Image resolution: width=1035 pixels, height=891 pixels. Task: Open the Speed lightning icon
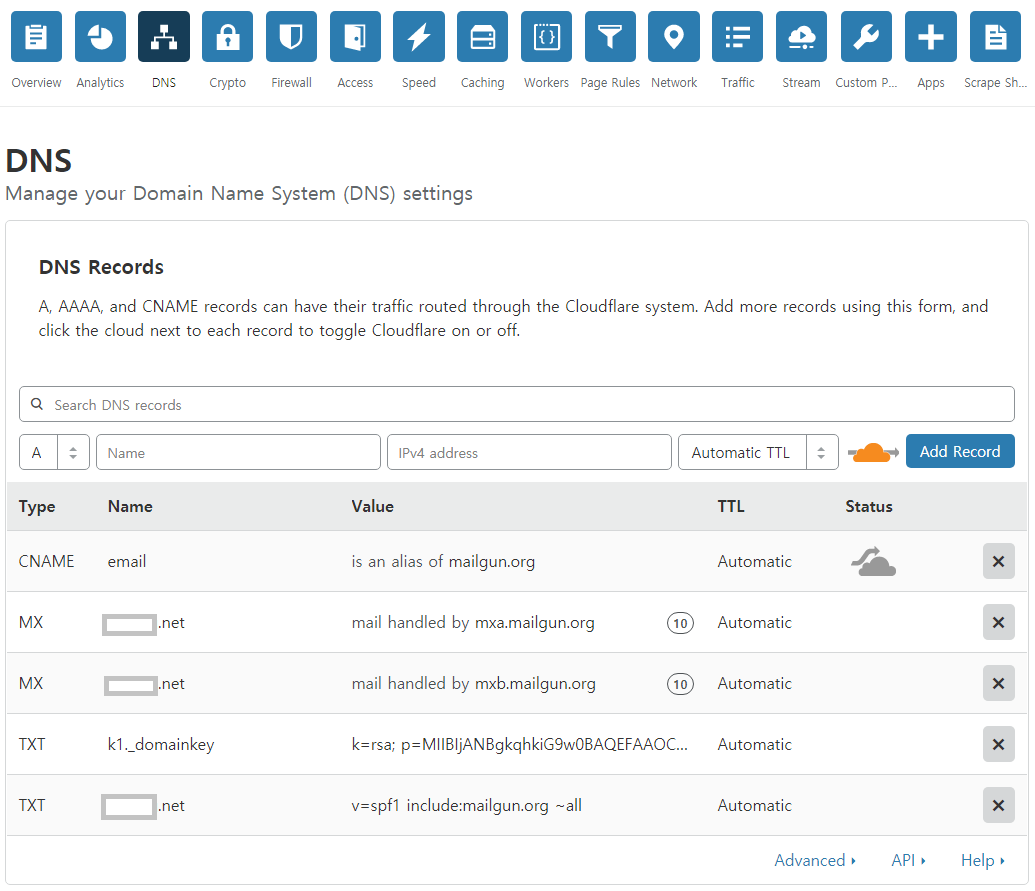tap(418, 36)
